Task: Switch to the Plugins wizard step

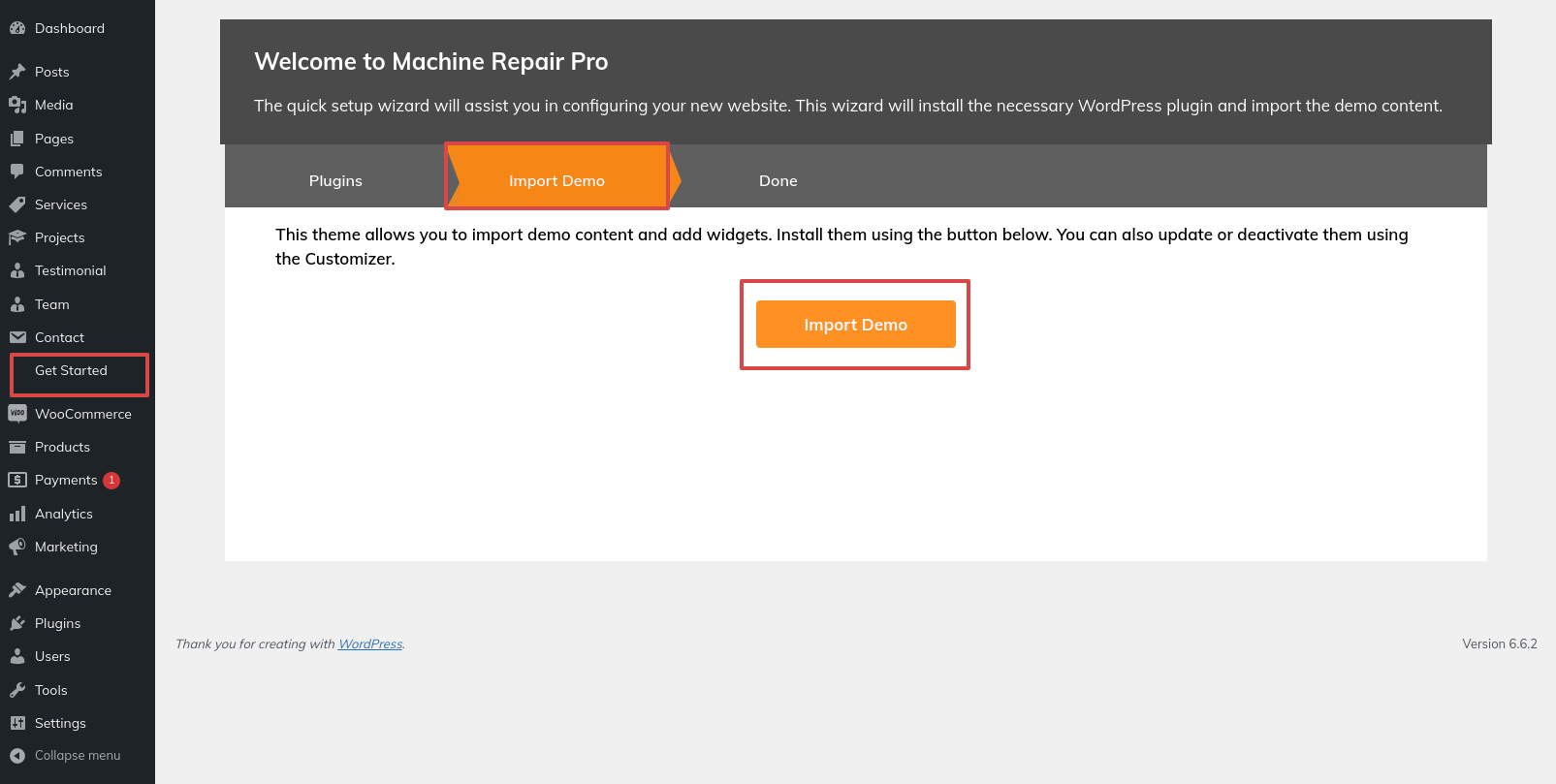Action: (x=335, y=181)
